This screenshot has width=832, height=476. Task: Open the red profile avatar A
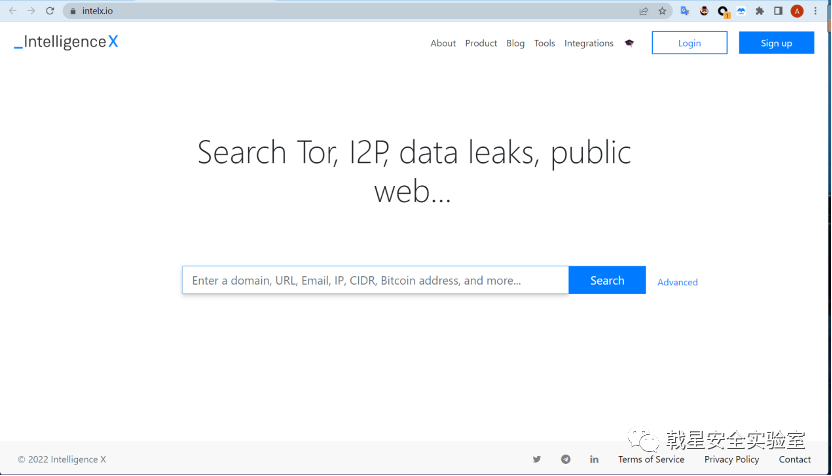(x=797, y=11)
